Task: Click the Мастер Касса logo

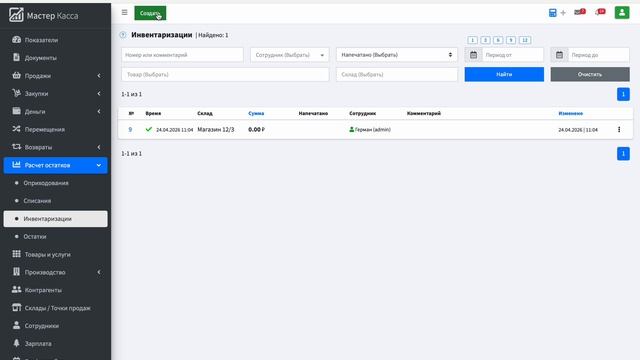Action: pos(43,15)
